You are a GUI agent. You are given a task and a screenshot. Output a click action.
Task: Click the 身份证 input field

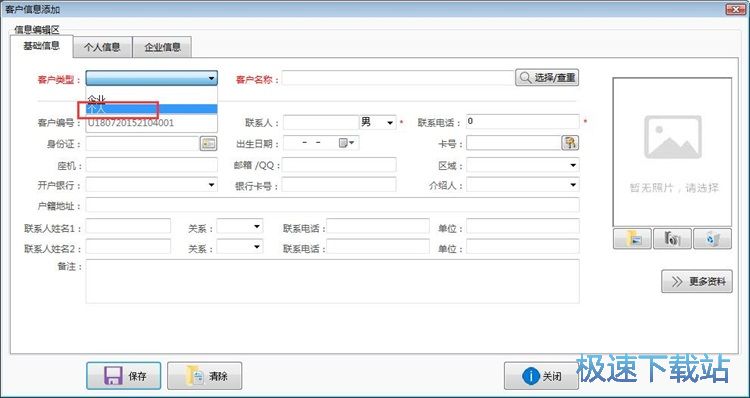coord(143,144)
